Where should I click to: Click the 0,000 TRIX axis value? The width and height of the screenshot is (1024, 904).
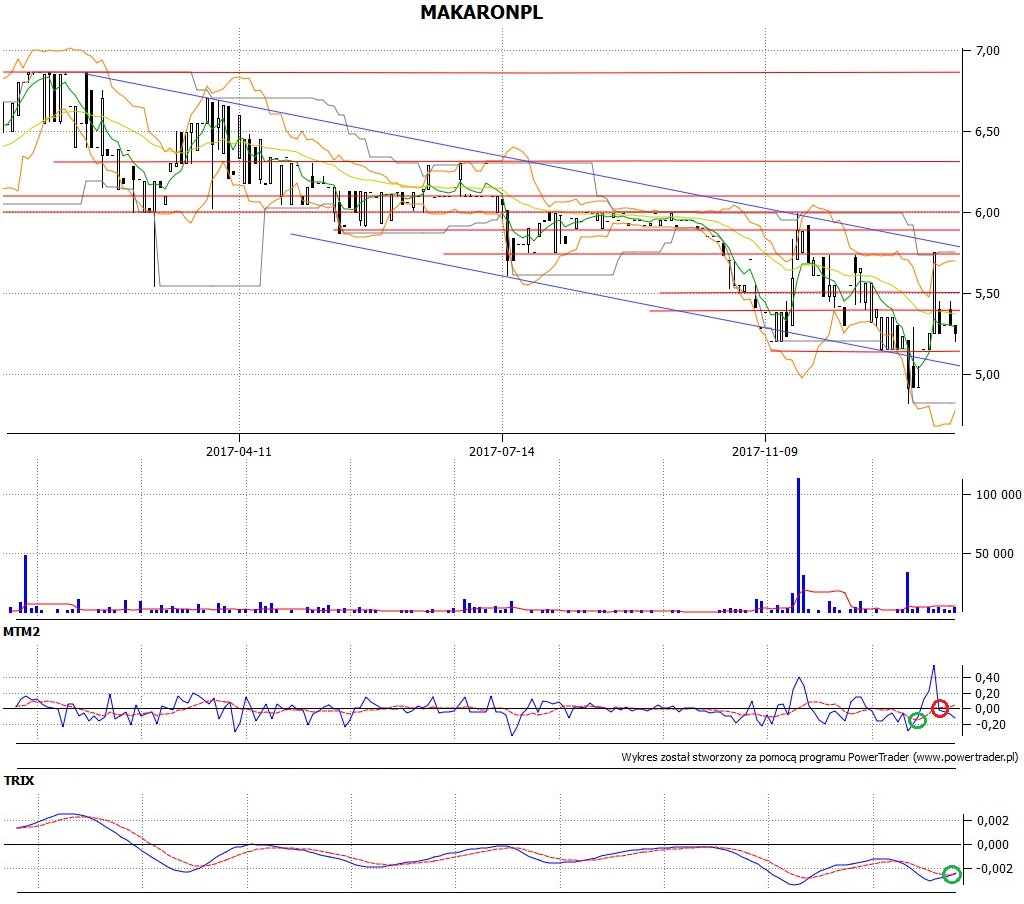[x=992, y=844]
